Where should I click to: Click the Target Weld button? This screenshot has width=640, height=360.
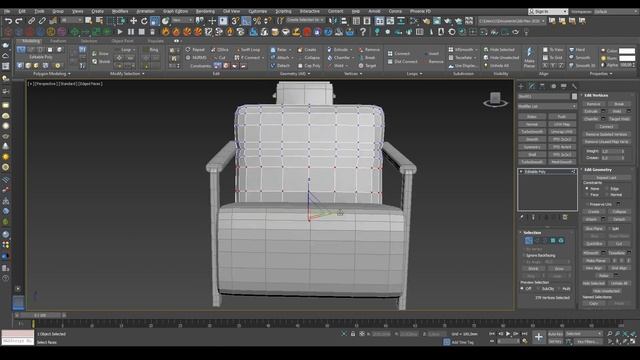[x=619, y=119]
